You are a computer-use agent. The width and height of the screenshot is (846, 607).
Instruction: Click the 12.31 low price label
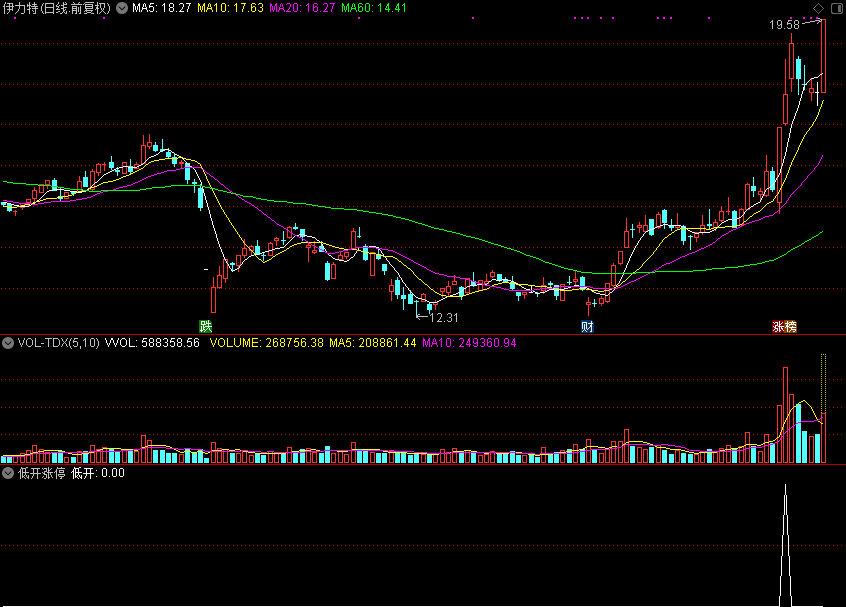444,318
